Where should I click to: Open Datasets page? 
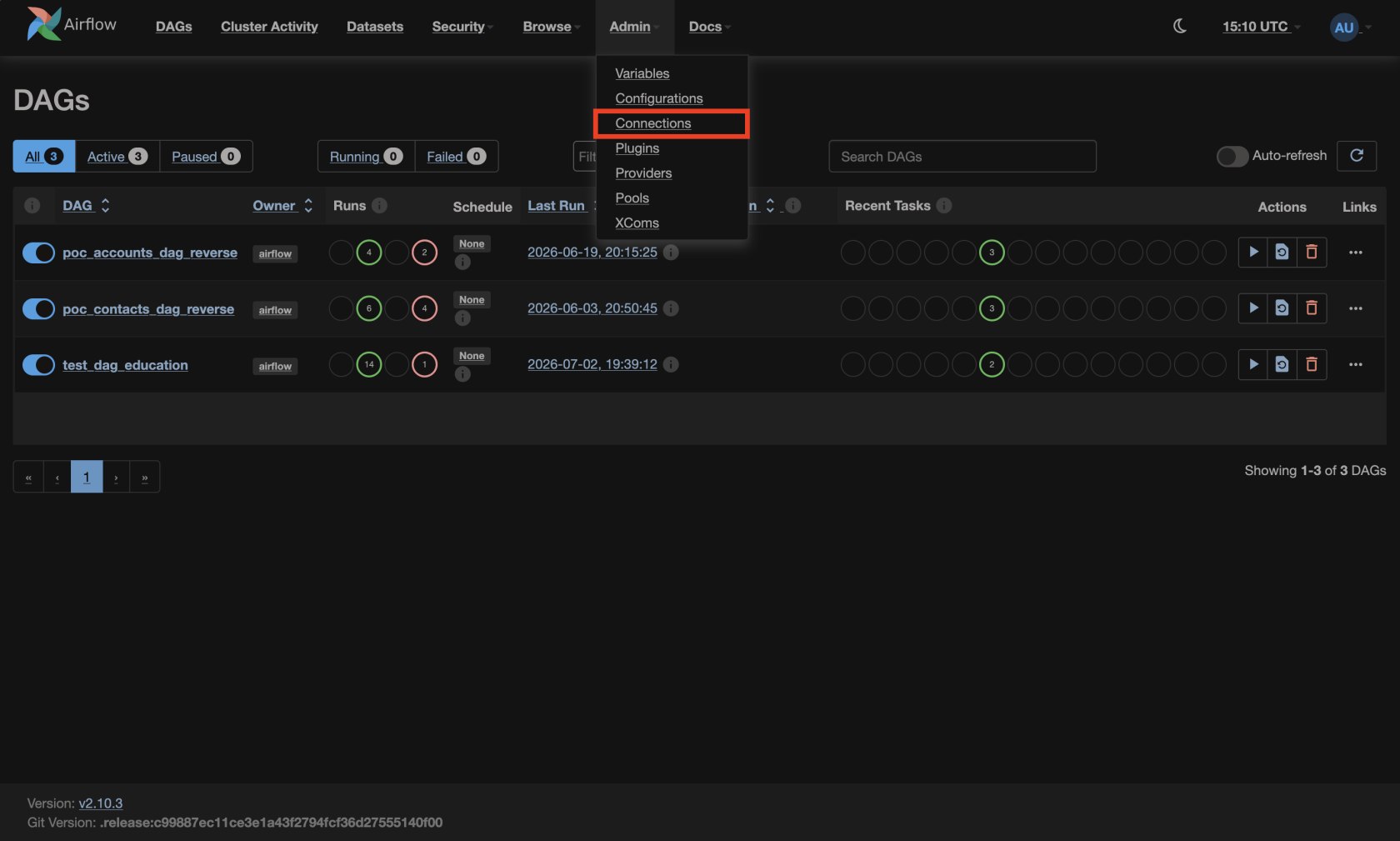point(375,27)
